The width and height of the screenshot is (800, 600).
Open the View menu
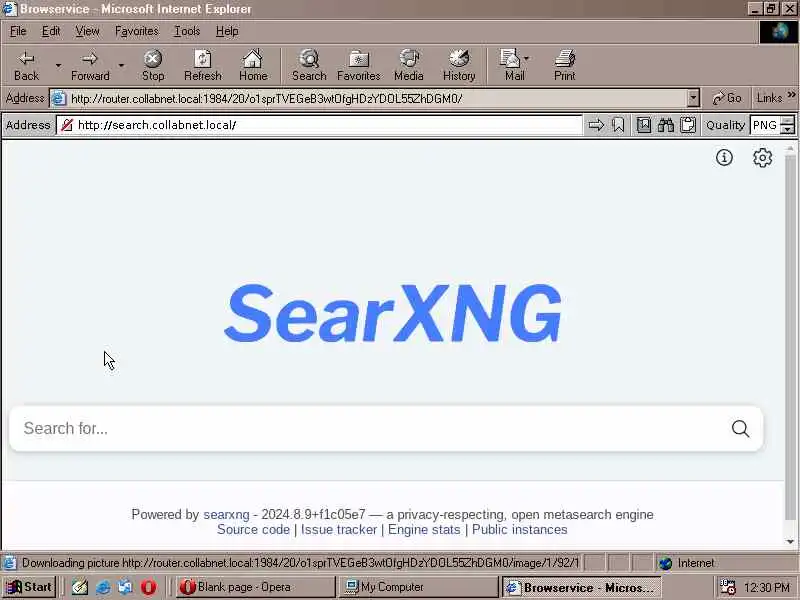coord(87,31)
